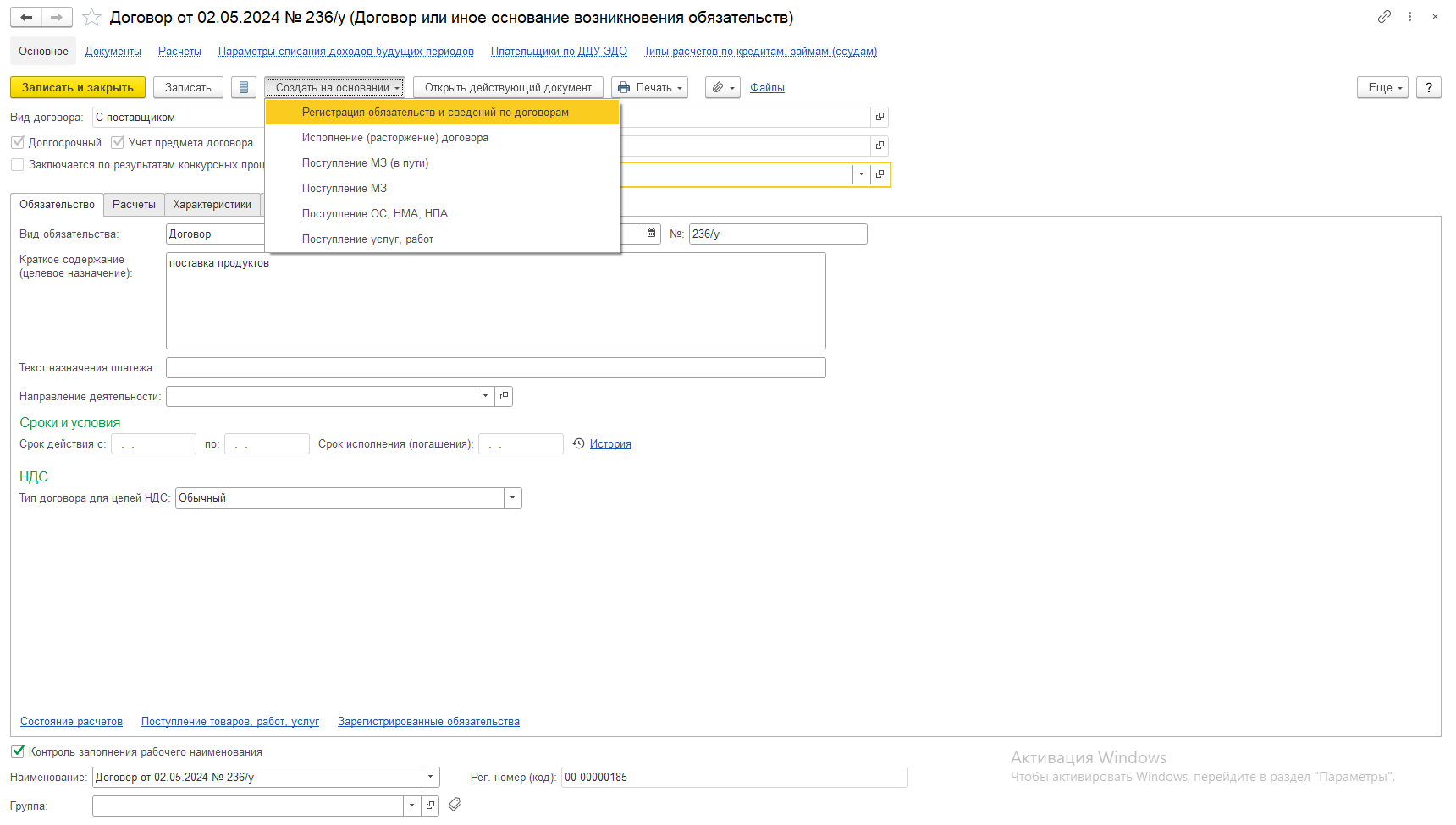This screenshot has height=825, width=1456.
Task: Open Плательщики по ДДУ ЭДО link
Action: pyautogui.click(x=559, y=52)
